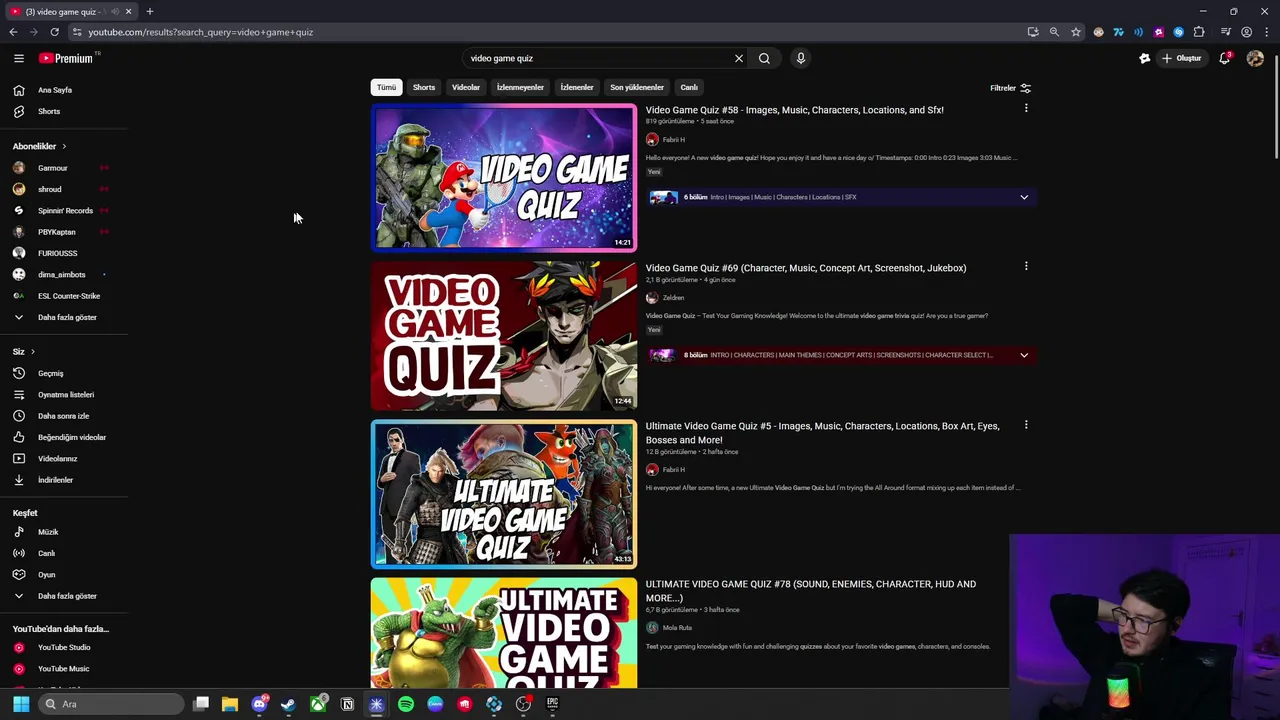Image resolution: width=1280 pixels, height=720 pixels.
Task: Click the install app icon in address bar
Action: [1033, 32]
